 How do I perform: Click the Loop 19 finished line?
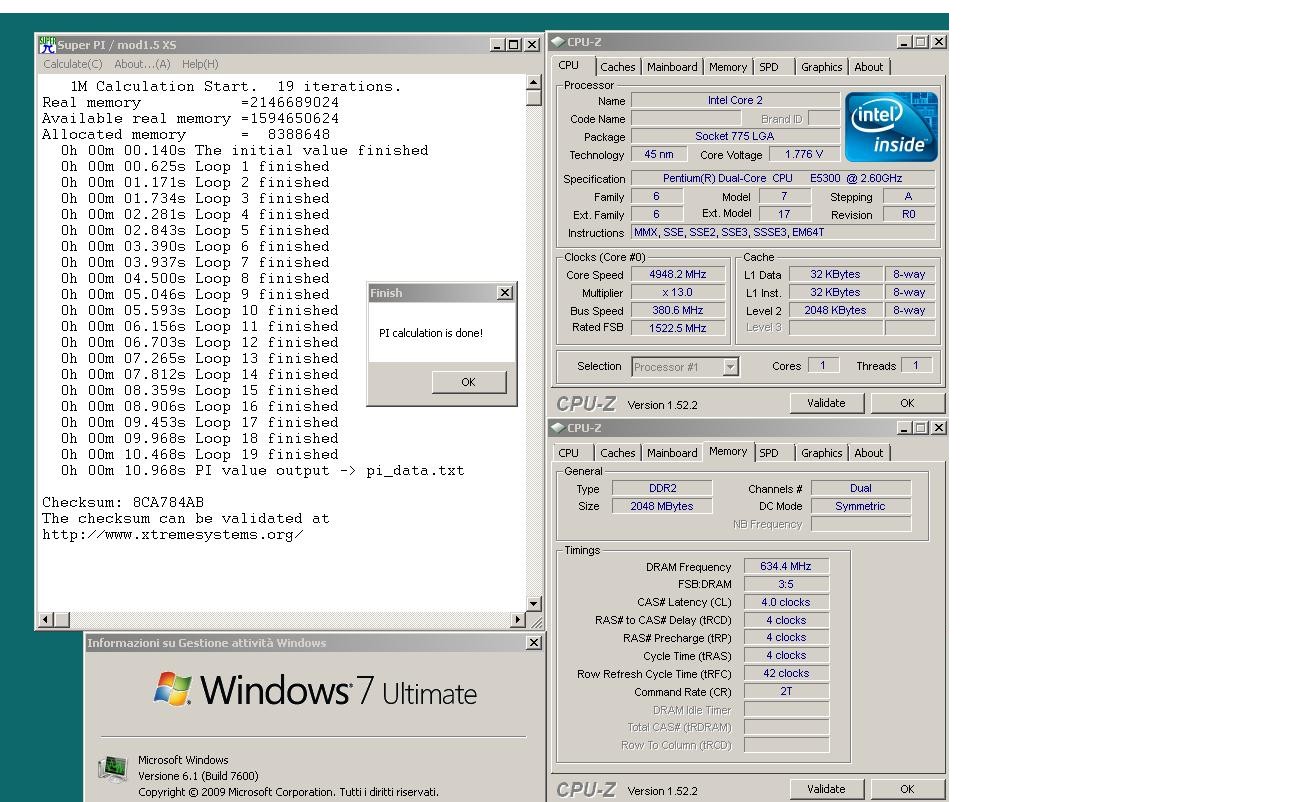click(200, 454)
